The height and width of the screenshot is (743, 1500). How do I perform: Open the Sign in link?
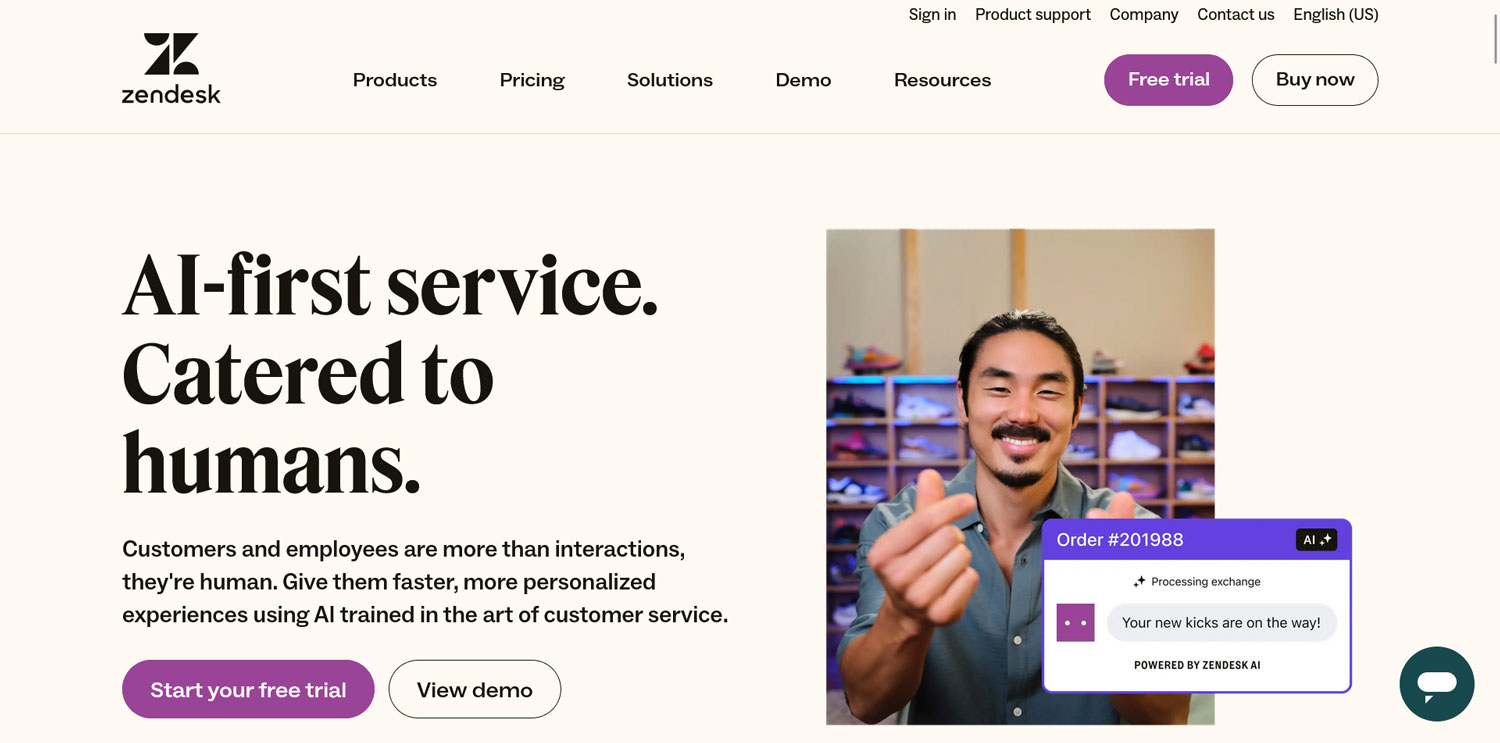coord(932,14)
